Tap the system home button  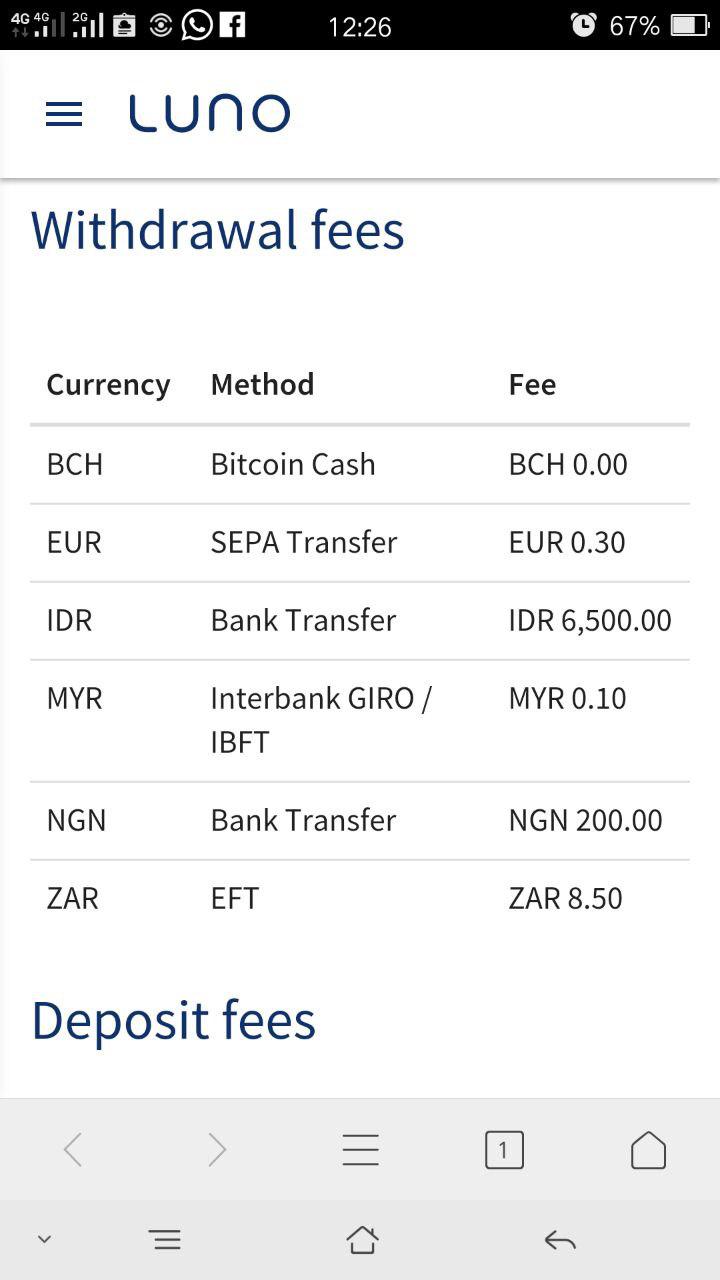(x=362, y=1240)
